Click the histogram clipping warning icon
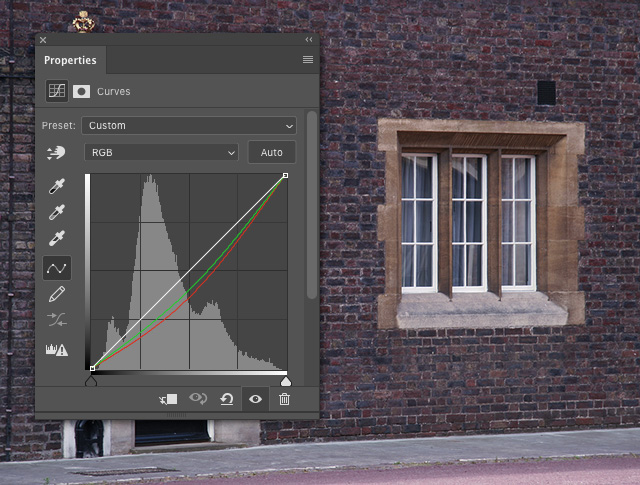 pyautogui.click(x=56, y=349)
